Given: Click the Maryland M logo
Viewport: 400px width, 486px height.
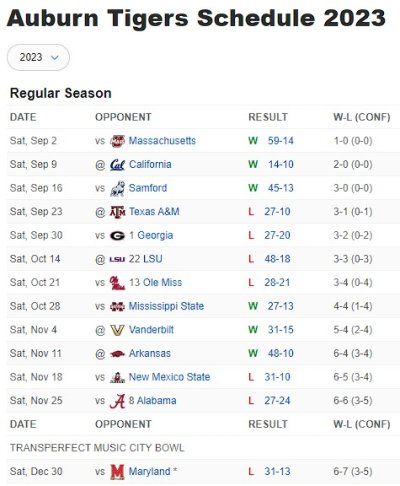Looking at the screenshot, I should point(117,472).
